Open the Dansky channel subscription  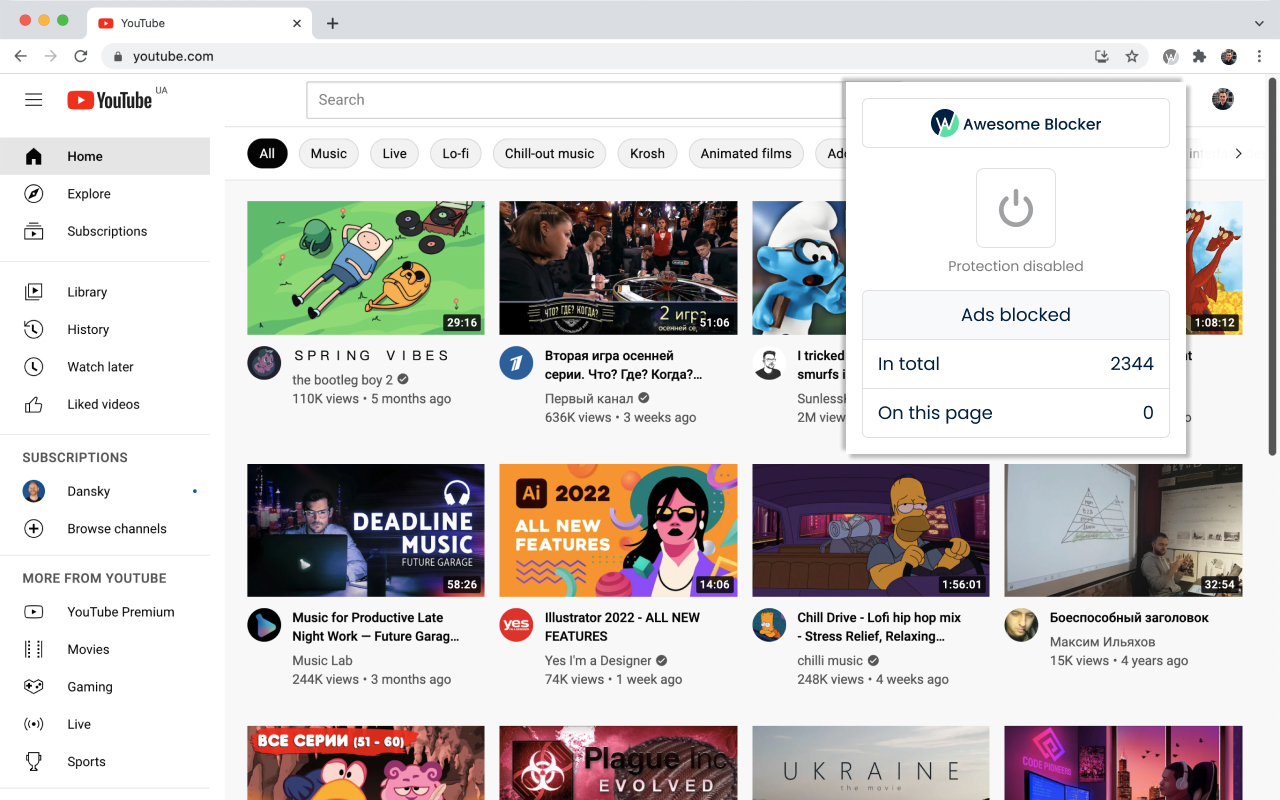(x=105, y=491)
